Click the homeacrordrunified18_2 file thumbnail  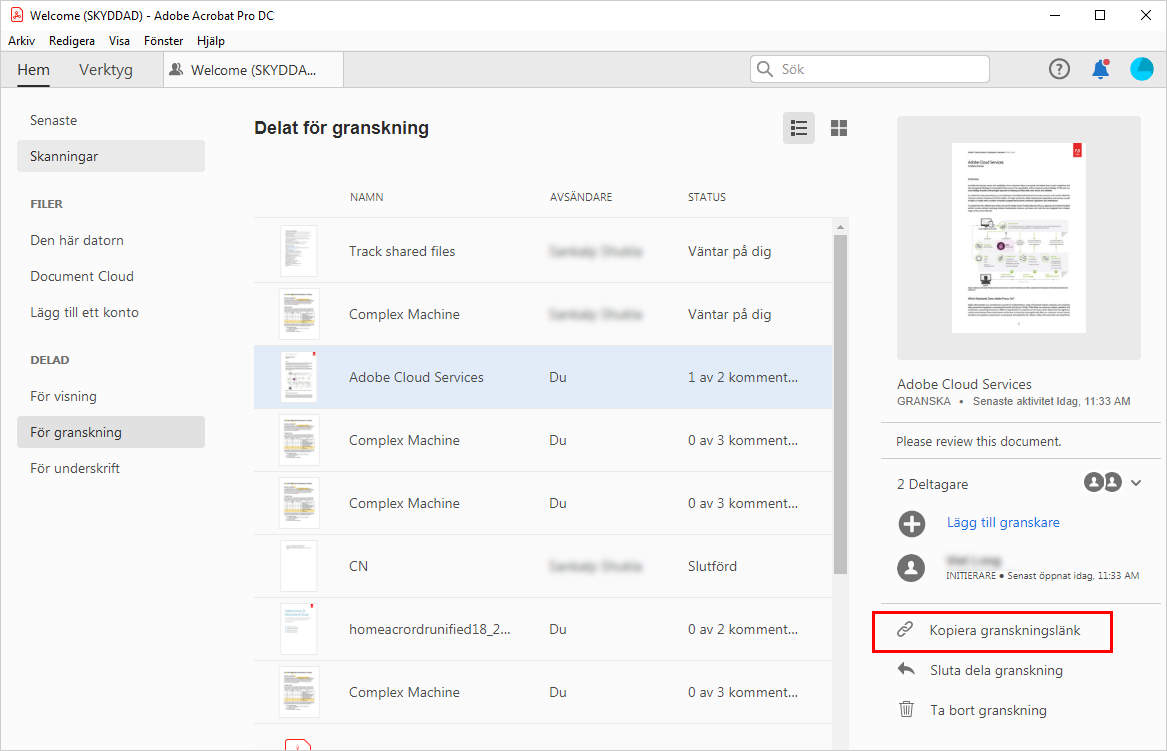pos(298,629)
